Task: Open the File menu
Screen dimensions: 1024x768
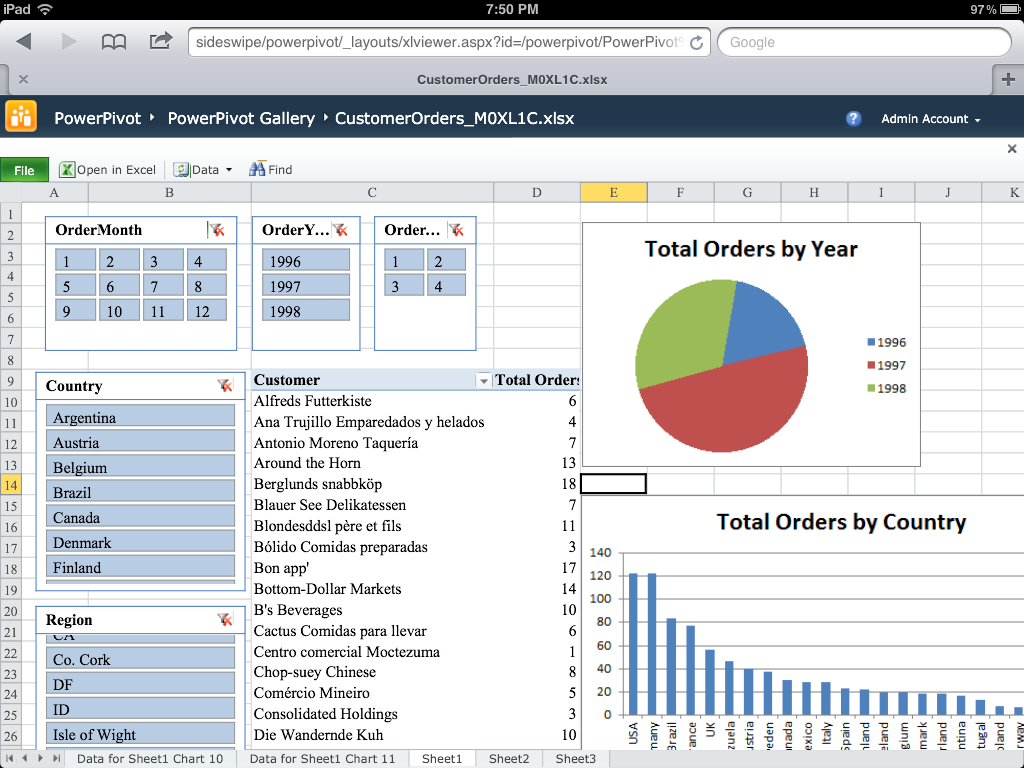Action: 24,170
